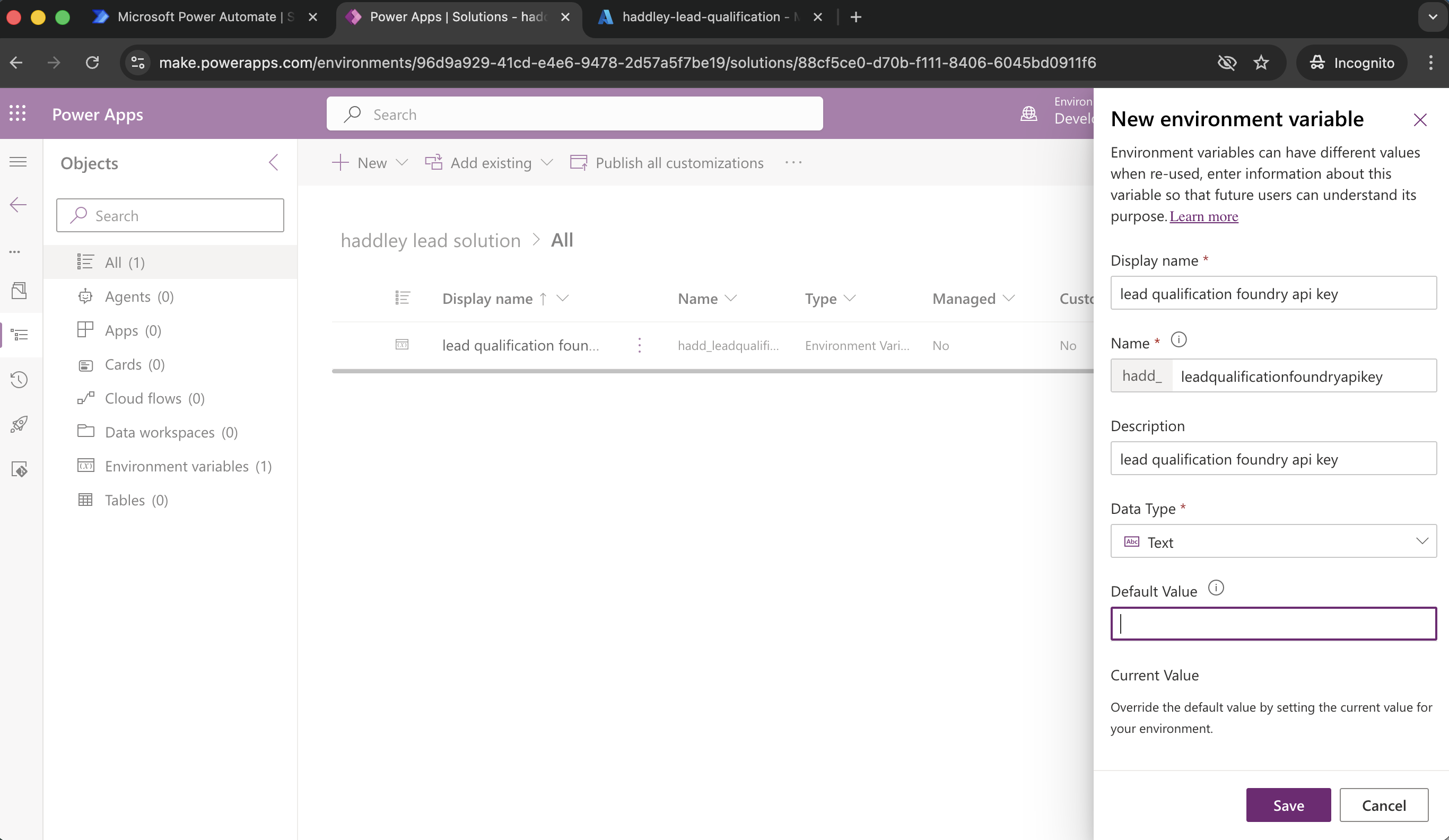The width and height of the screenshot is (1449, 840).
Task: Click the rocket launch icon in sidebar
Action: 19,424
